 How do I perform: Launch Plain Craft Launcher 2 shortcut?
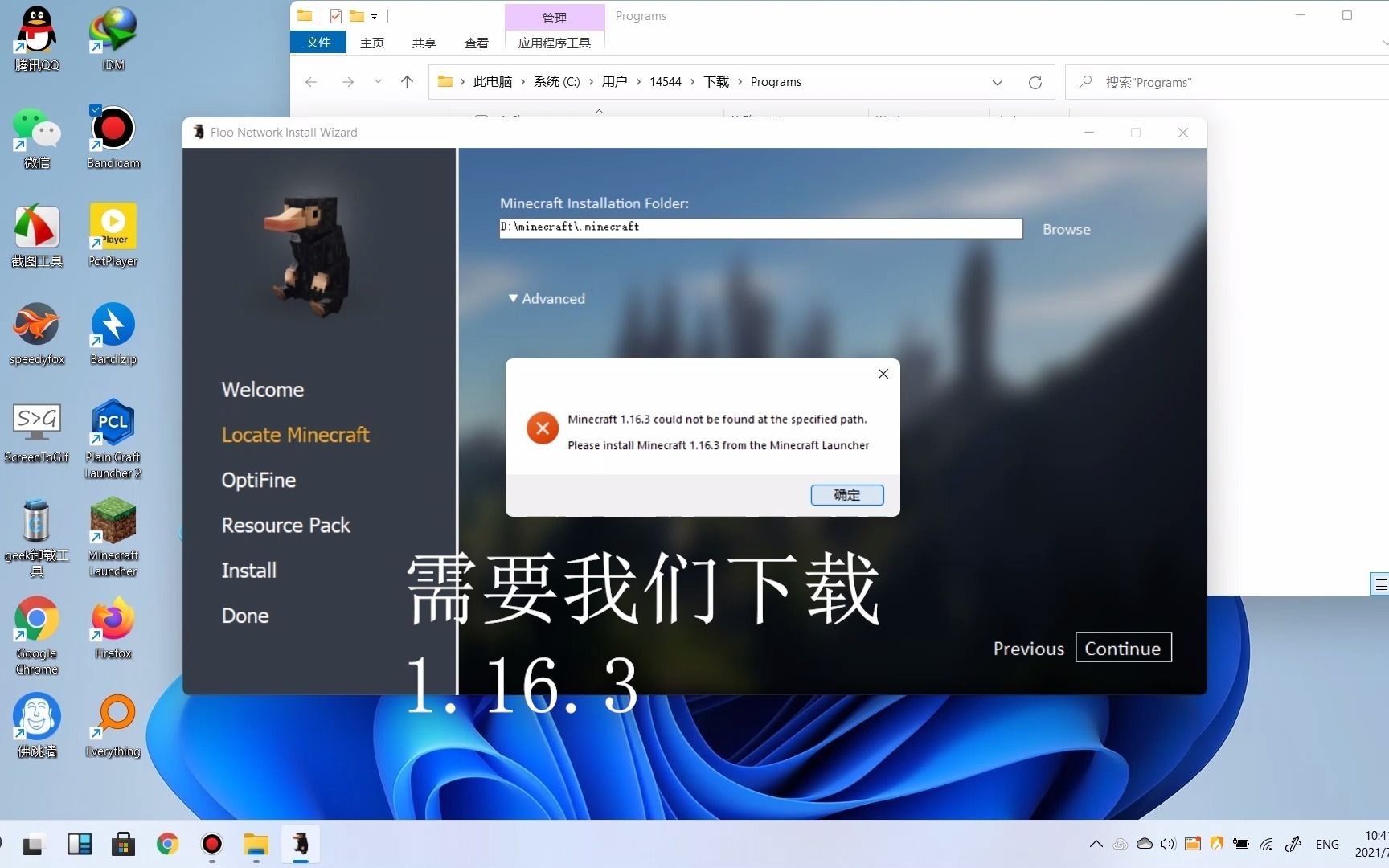[x=113, y=438]
